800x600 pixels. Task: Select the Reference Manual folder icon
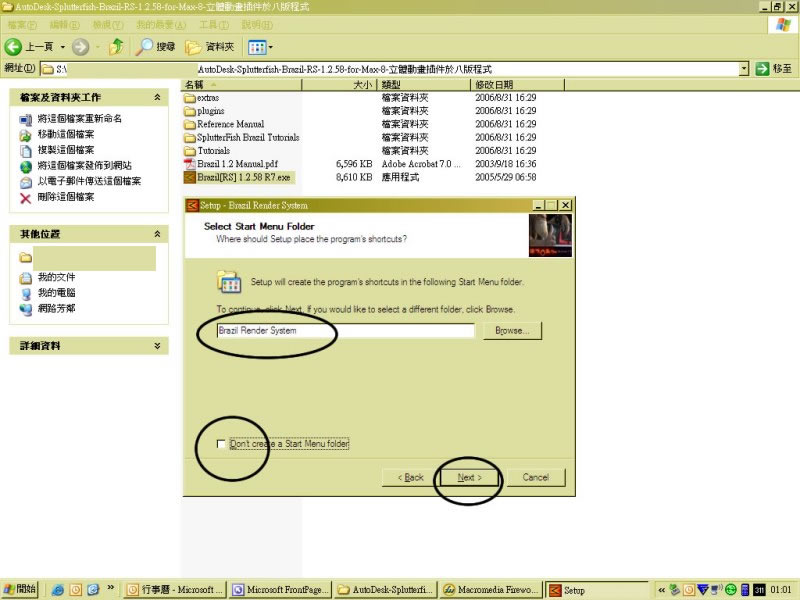coord(190,124)
